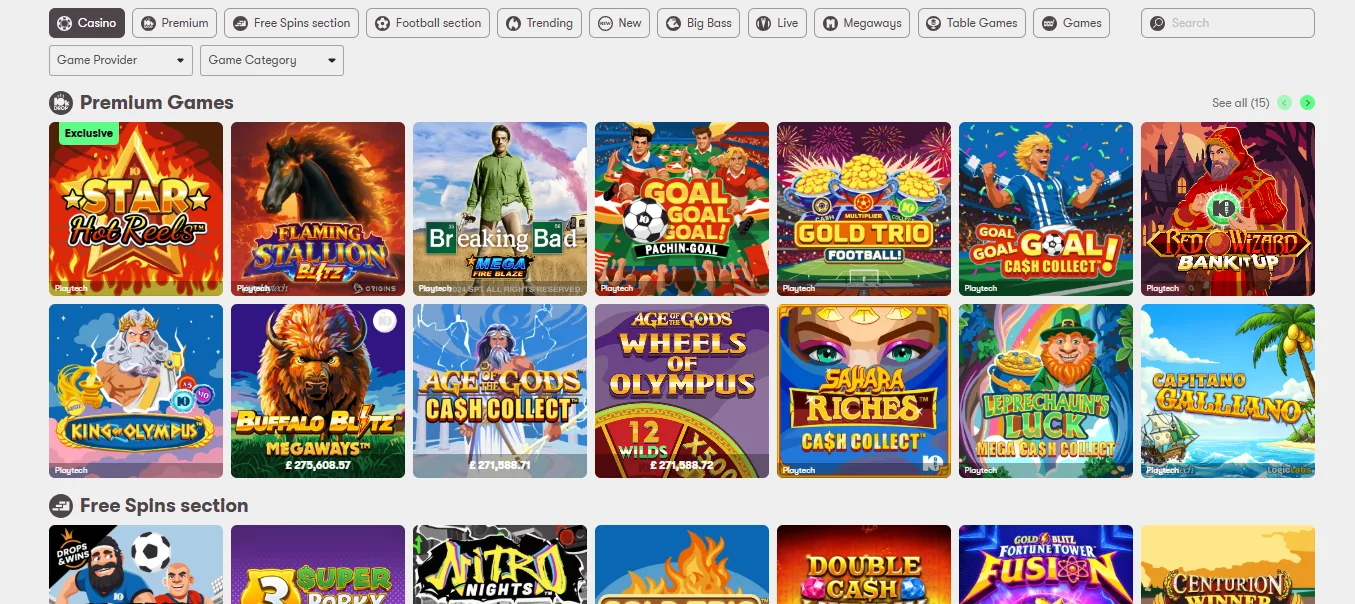Click previous arrow in Premium Games

click(x=1285, y=103)
